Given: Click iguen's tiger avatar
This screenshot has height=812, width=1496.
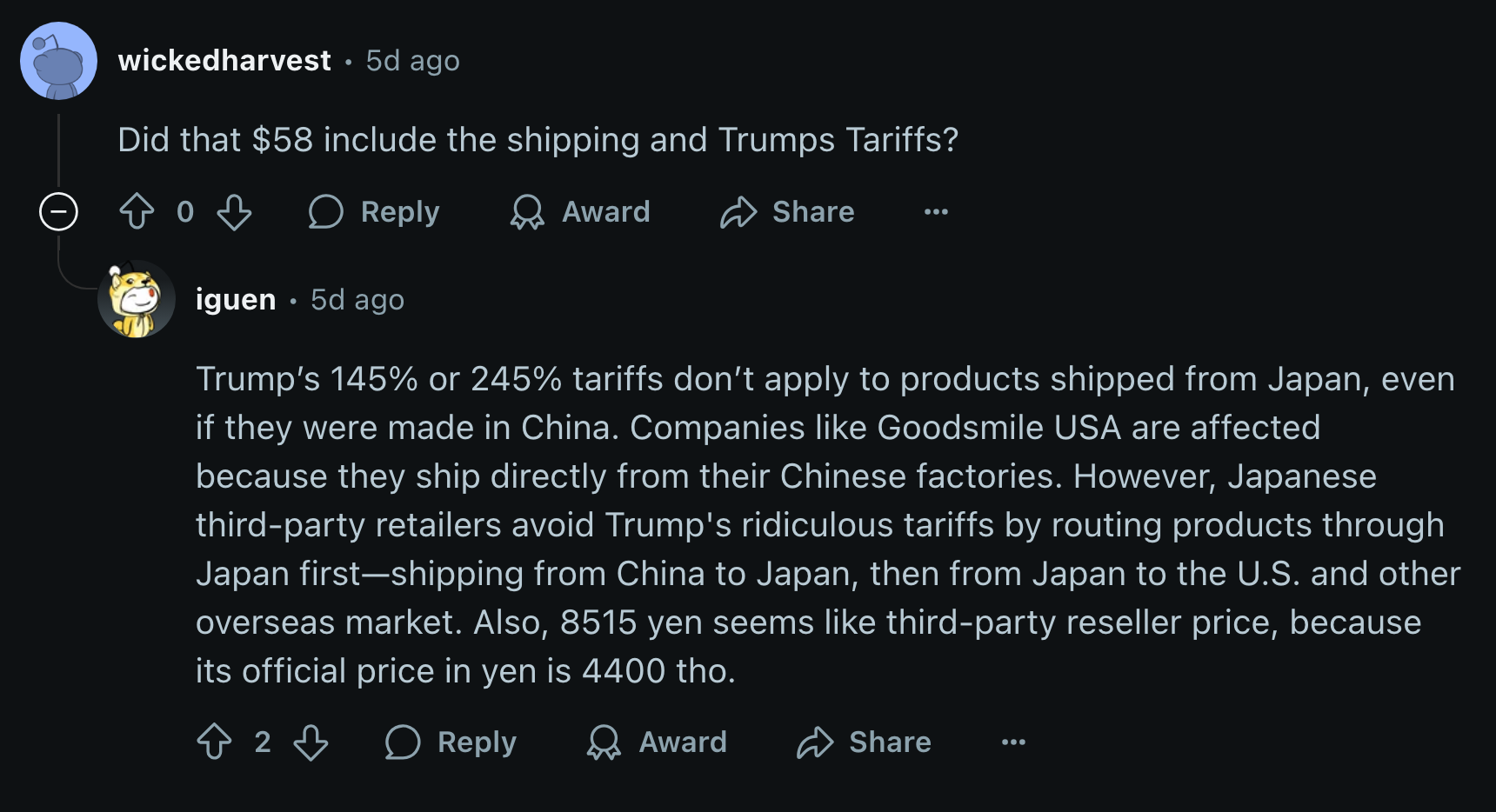Looking at the screenshot, I should coord(137,299).
